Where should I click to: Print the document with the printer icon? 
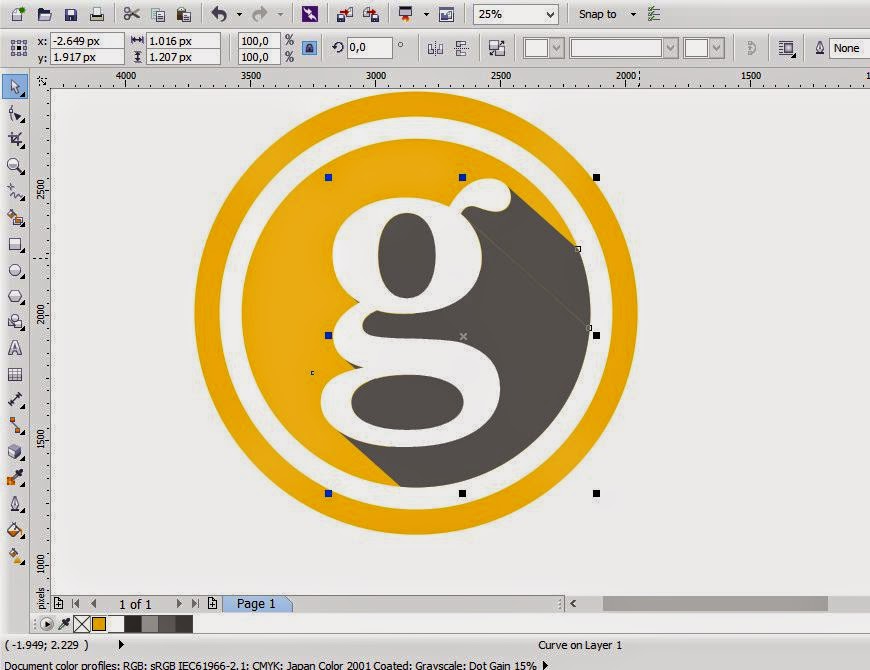point(97,14)
